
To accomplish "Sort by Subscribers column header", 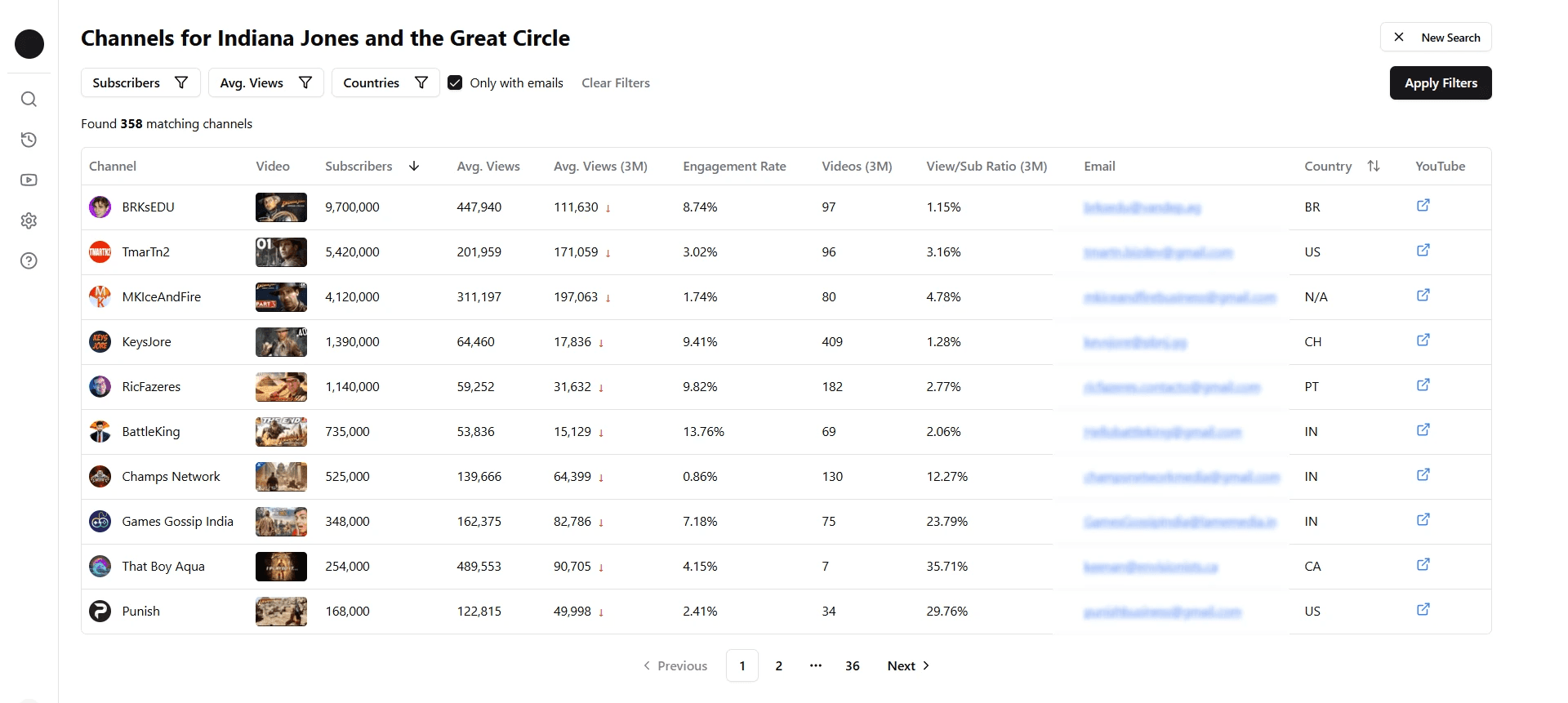I will tap(372, 167).
